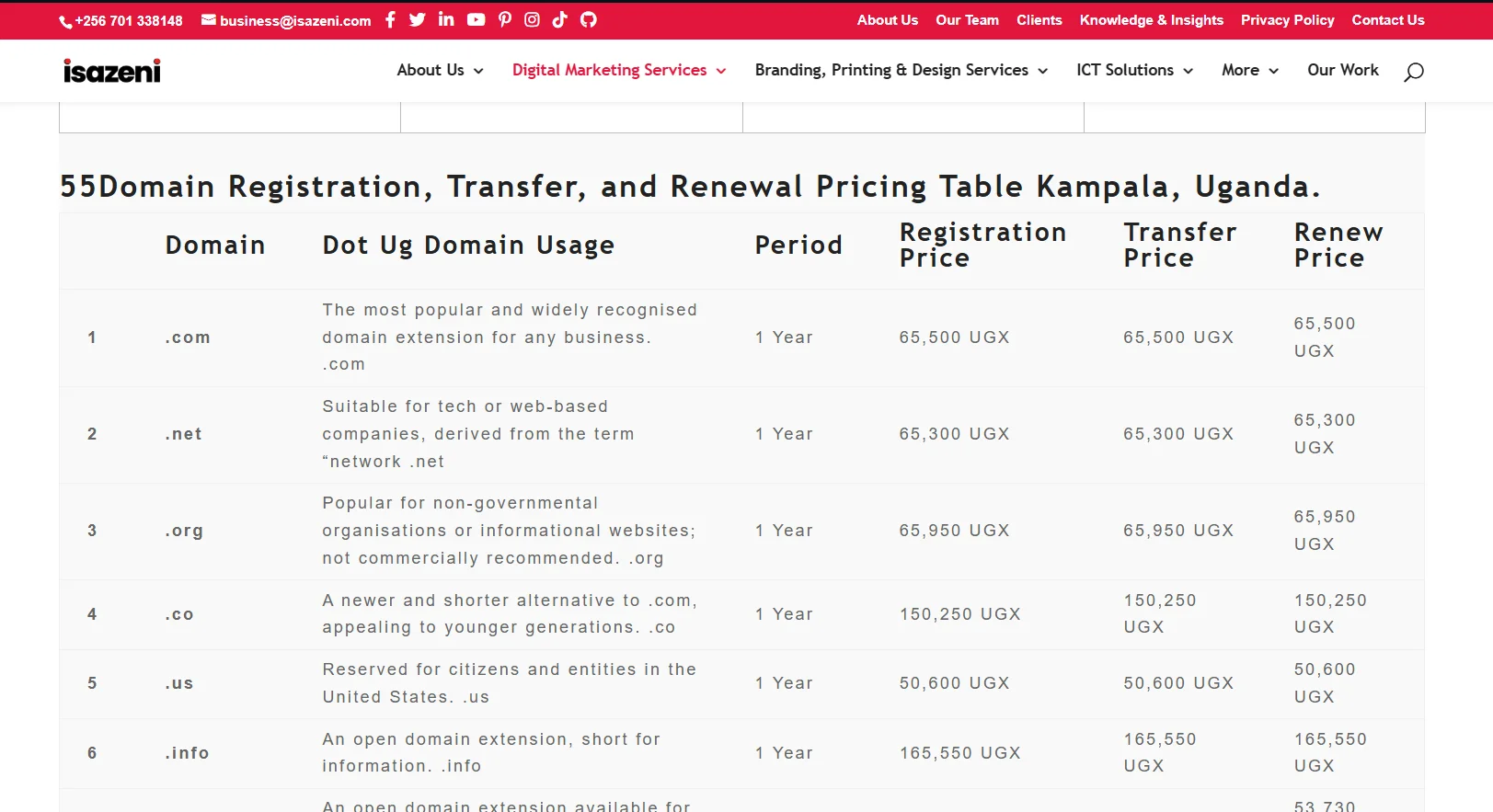Expand ICT Solutions chevron
This screenshot has width=1493, height=812.
click(1188, 71)
